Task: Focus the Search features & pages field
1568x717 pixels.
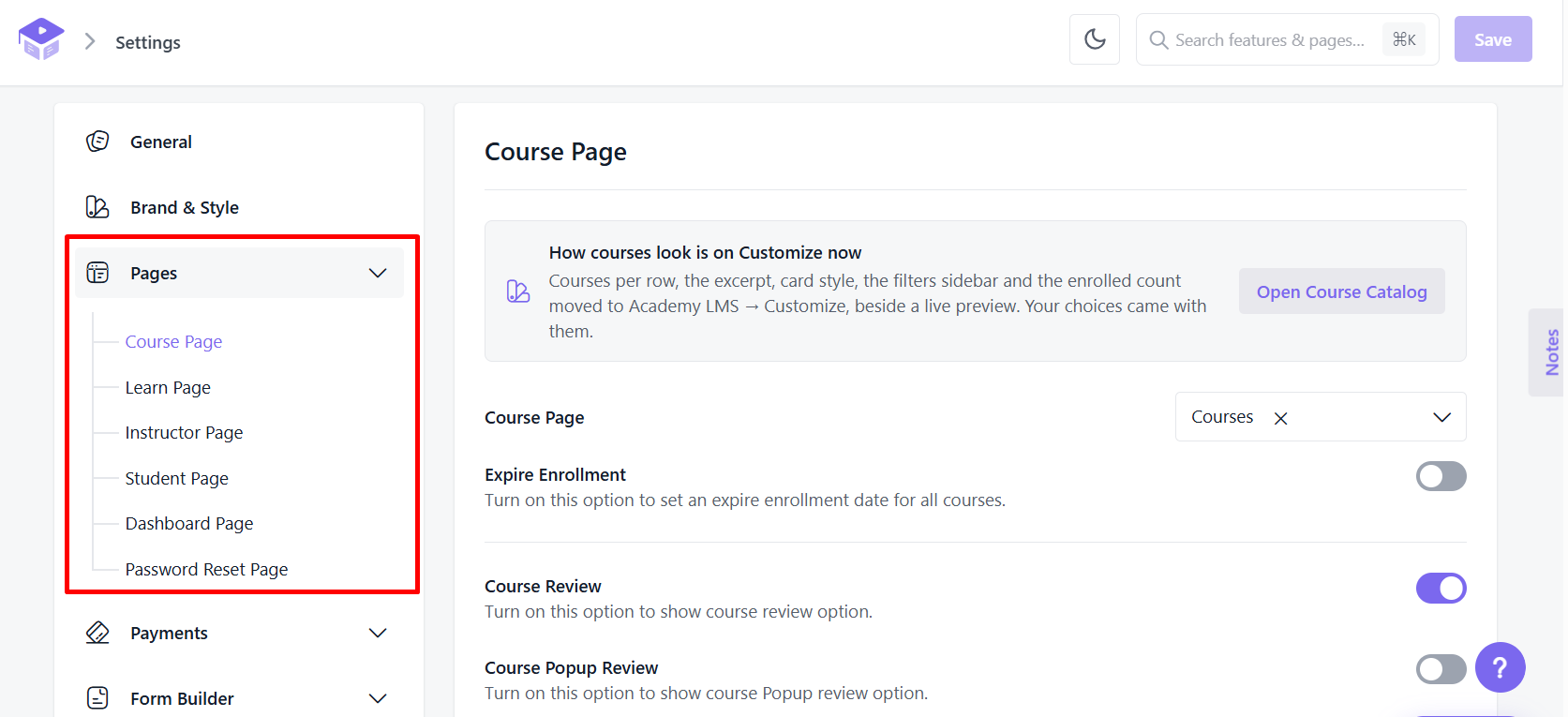Action: tap(1287, 39)
